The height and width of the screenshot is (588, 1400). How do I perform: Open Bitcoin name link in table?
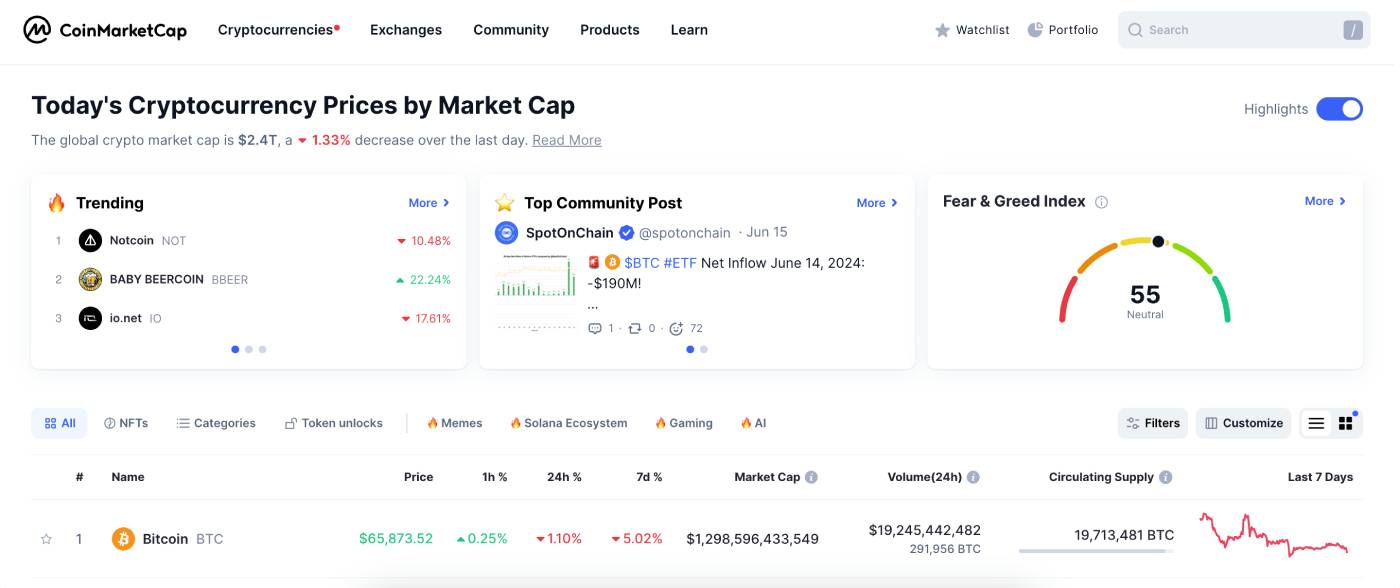pos(165,539)
